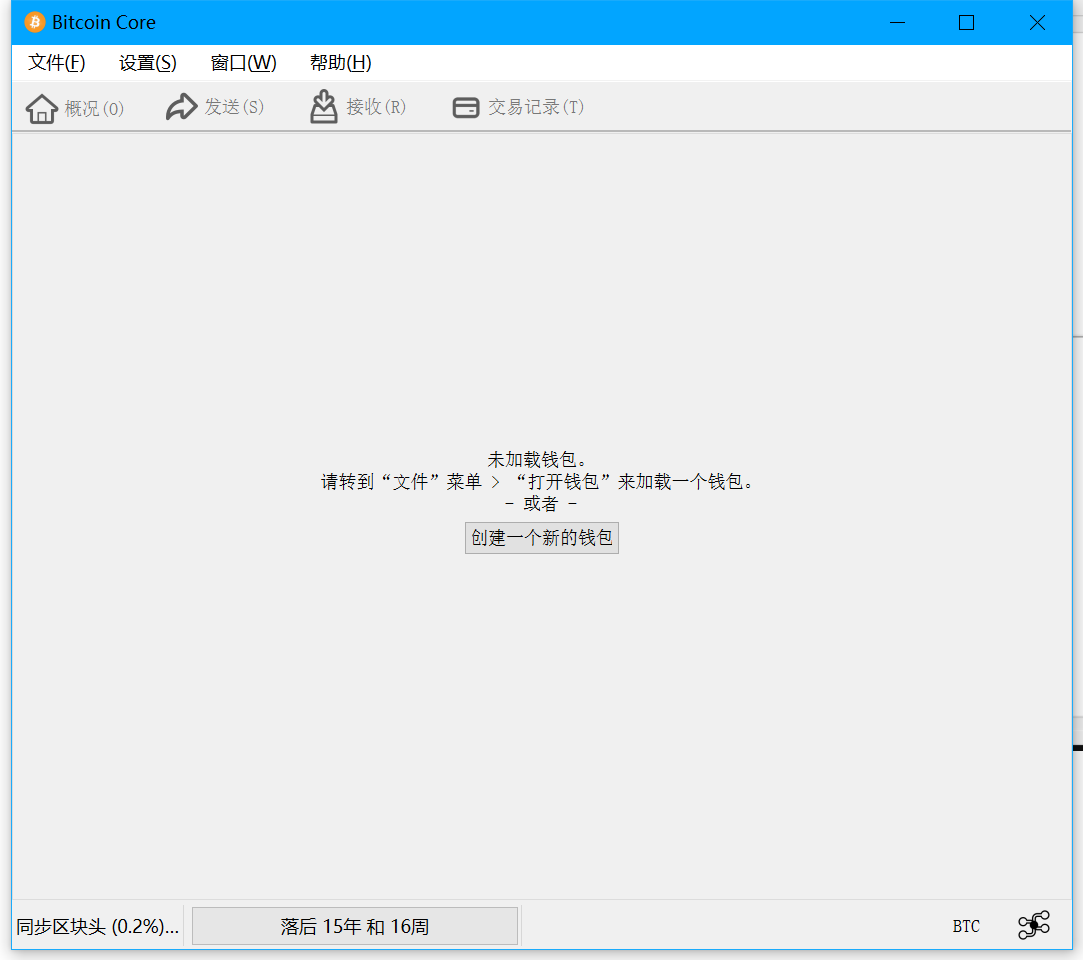Open the 设置(S) menu
1083x960 pixels.
coord(148,63)
